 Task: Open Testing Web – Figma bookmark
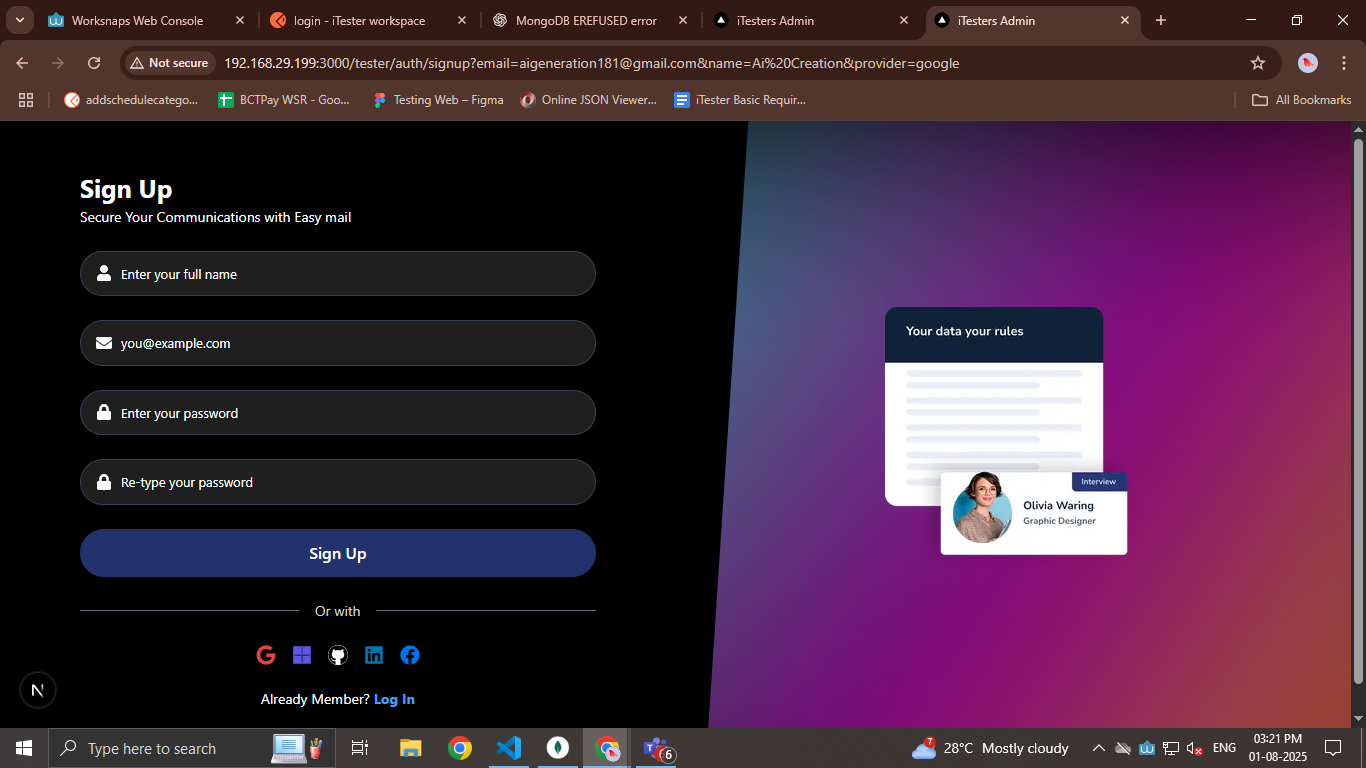click(437, 100)
